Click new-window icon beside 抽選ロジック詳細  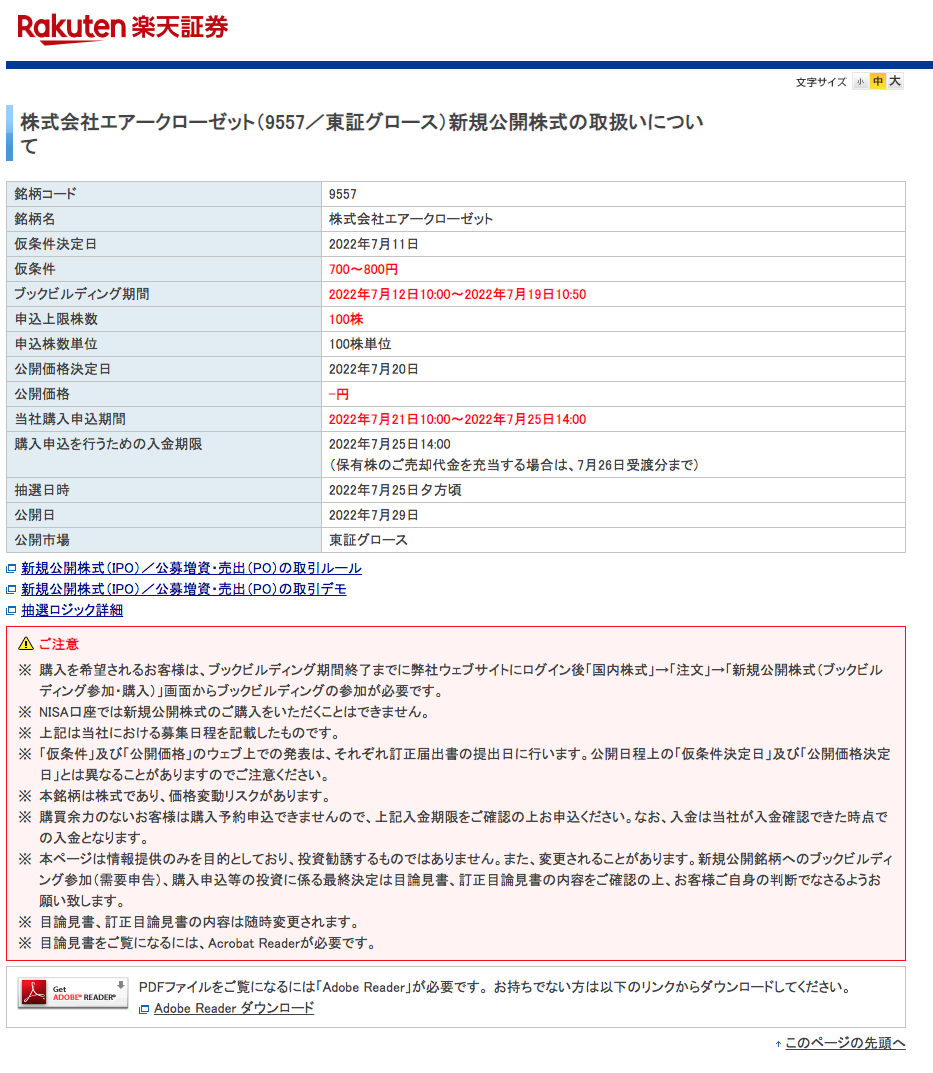12,611
